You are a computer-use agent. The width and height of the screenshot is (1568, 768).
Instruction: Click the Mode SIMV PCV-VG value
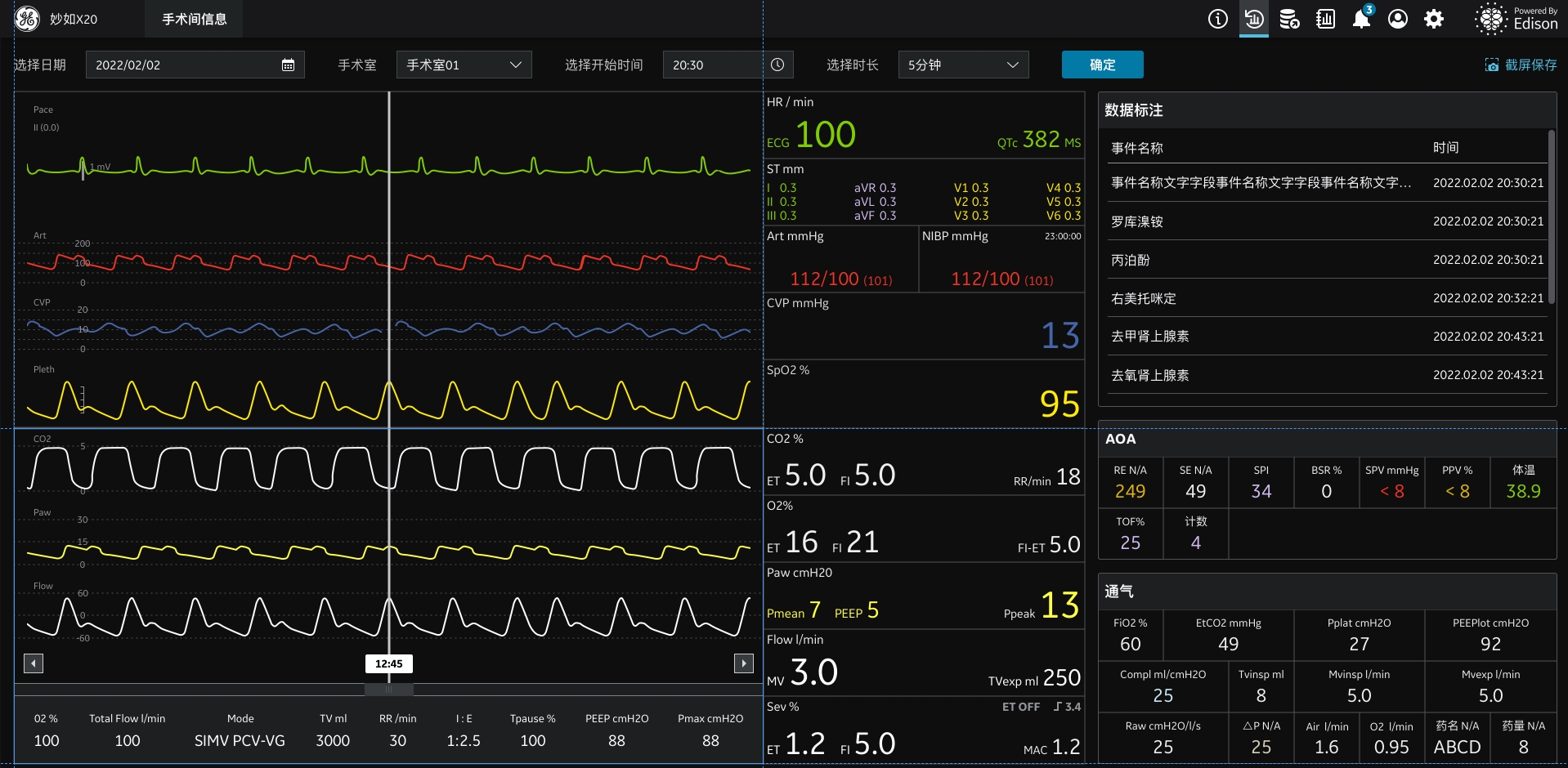pos(240,741)
